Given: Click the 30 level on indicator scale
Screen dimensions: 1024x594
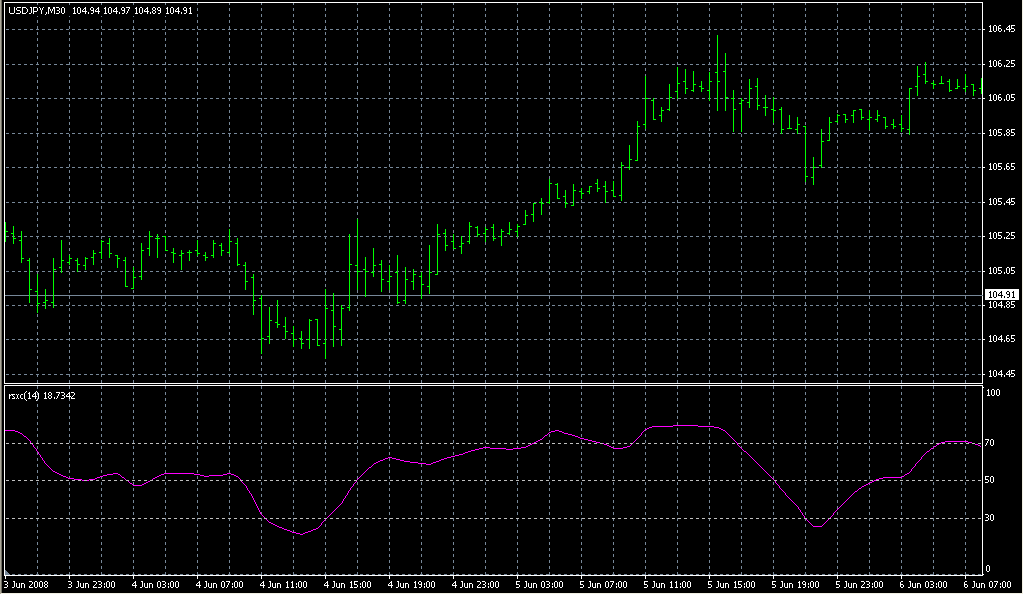Looking at the screenshot, I should [x=991, y=518].
